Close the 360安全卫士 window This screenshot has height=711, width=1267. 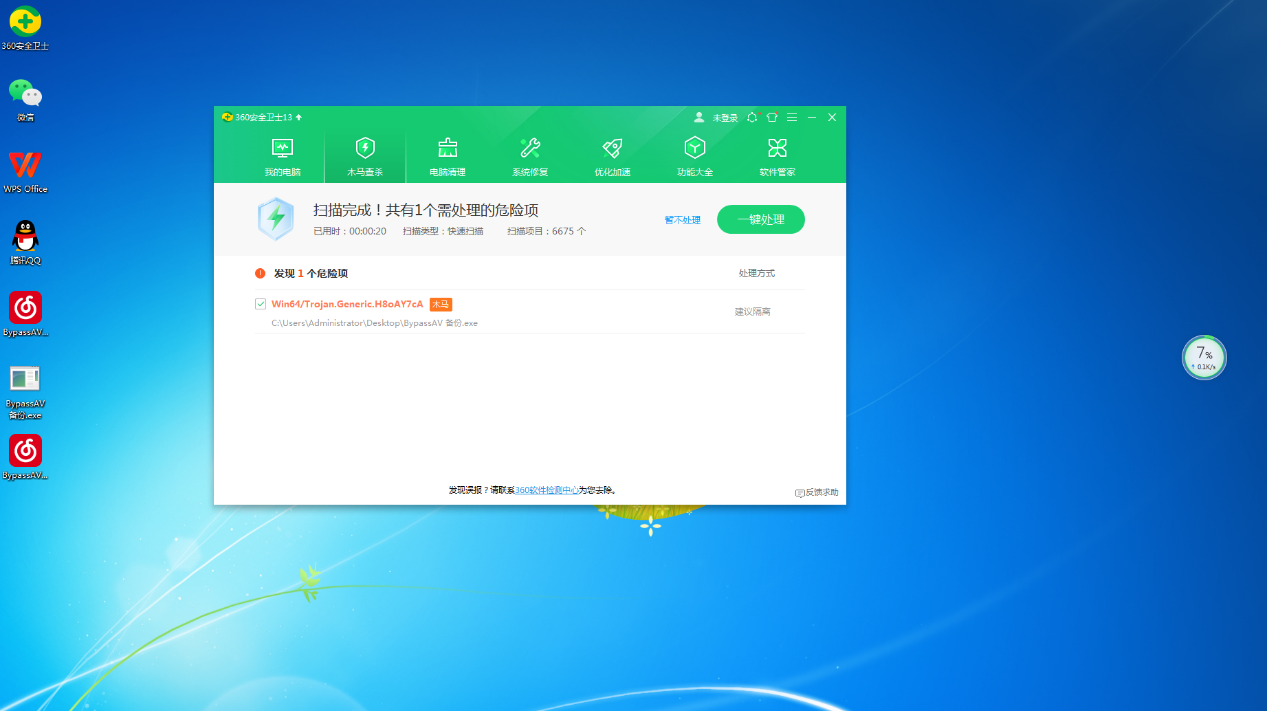pos(832,117)
